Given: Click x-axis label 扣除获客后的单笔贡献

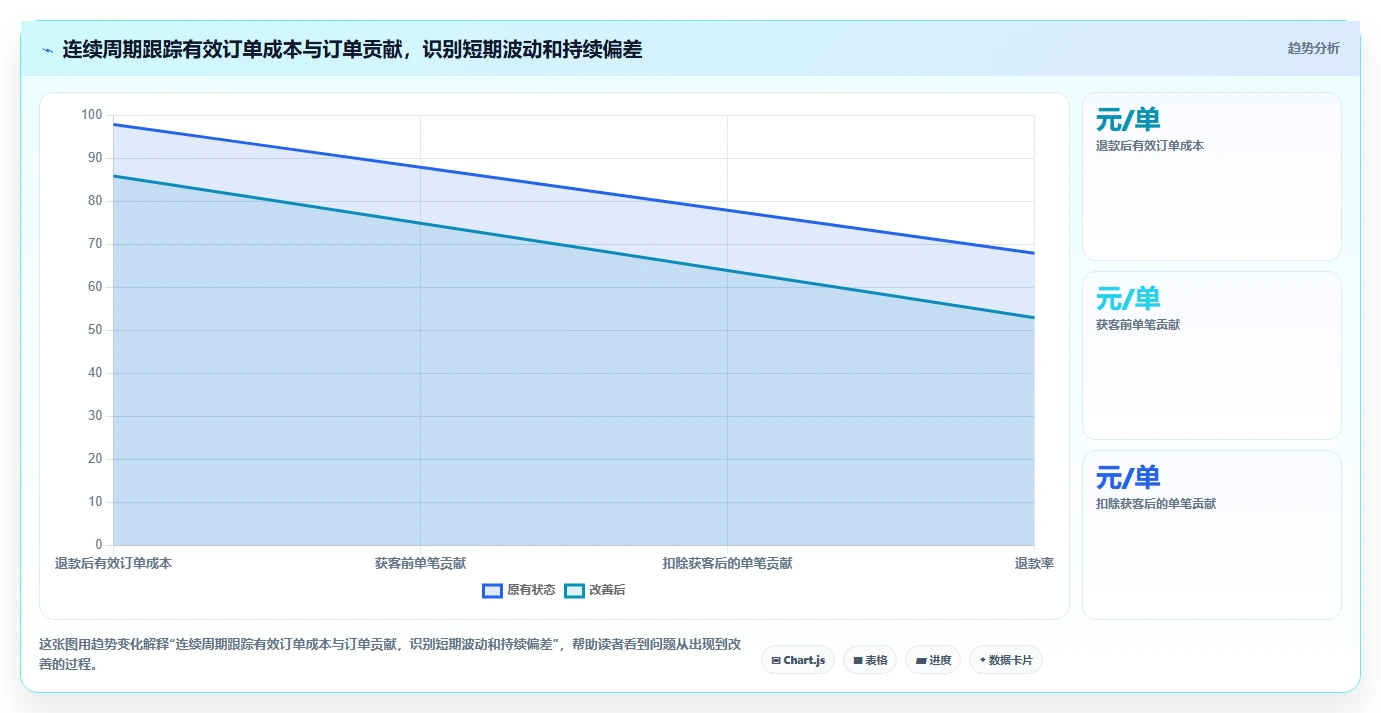Looking at the screenshot, I should pyautogui.click(x=727, y=563).
